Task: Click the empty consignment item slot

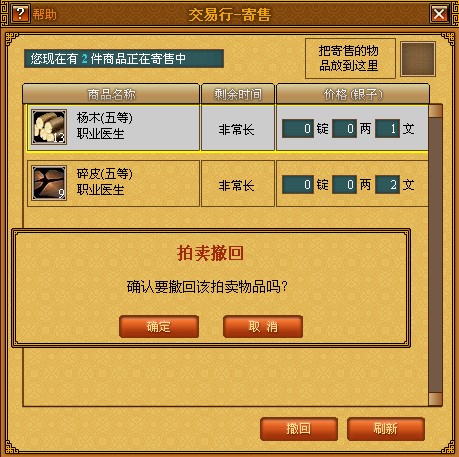Action: click(418, 59)
